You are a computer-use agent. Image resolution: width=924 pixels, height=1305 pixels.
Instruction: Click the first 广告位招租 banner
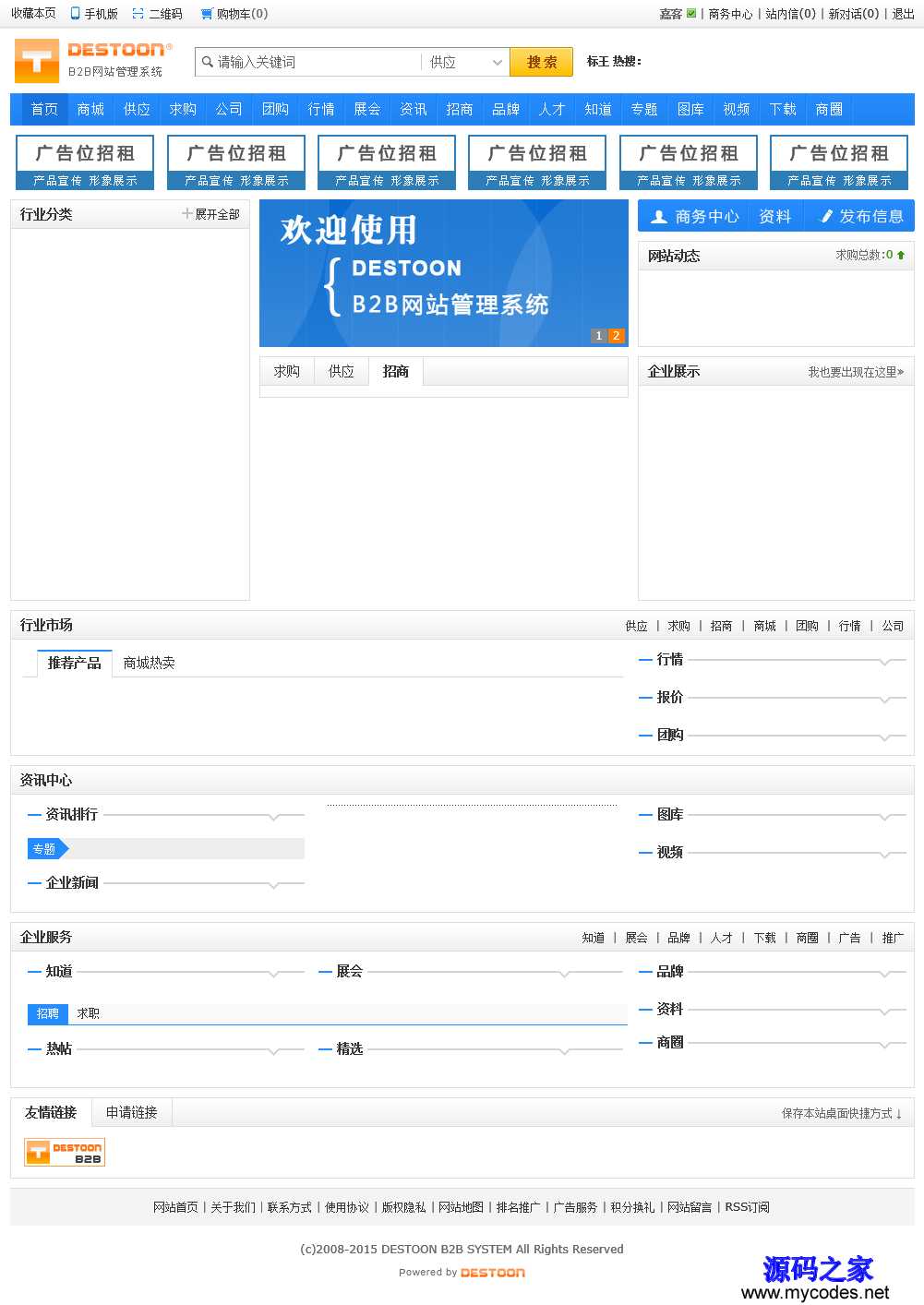coord(85,162)
